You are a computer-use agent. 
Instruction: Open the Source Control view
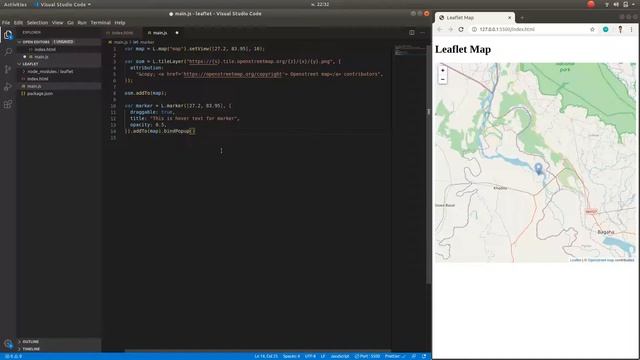pyautogui.click(x=8, y=69)
